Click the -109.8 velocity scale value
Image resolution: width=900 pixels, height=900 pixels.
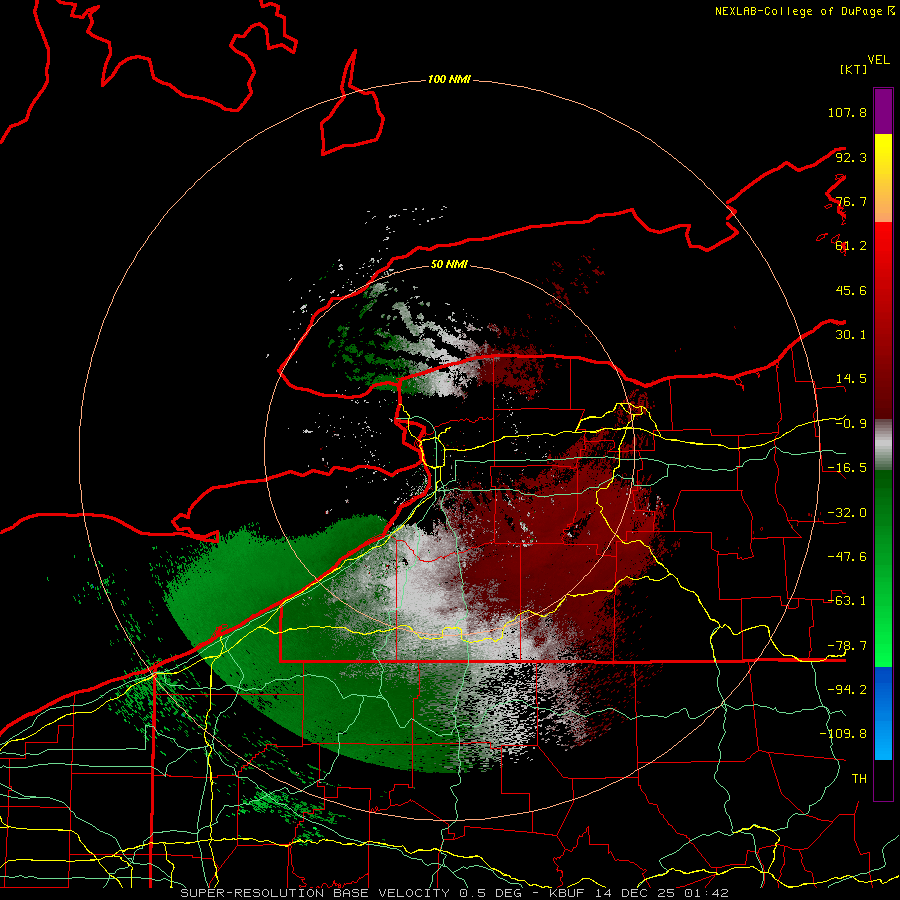click(843, 734)
